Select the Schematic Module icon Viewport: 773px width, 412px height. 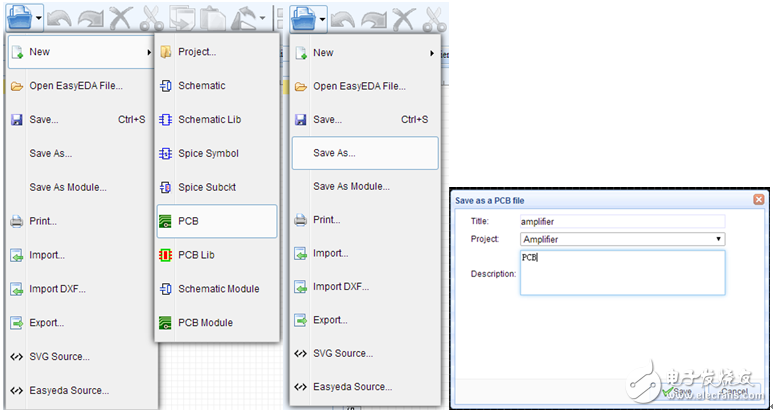166,289
